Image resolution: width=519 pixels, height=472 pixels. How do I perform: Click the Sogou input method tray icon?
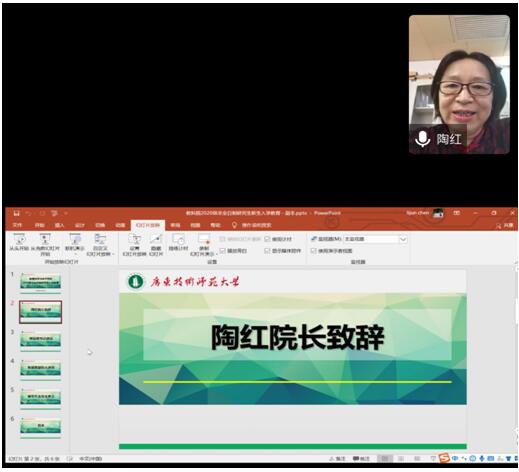pyautogui.click(x=444, y=458)
